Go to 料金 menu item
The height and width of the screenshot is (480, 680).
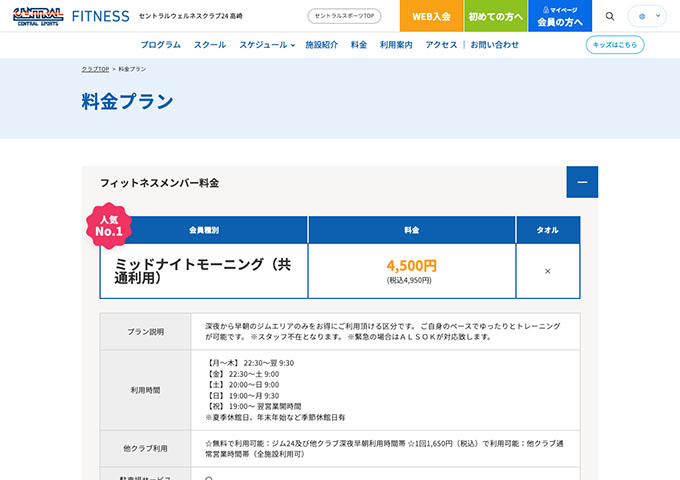click(x=359, y=45)
